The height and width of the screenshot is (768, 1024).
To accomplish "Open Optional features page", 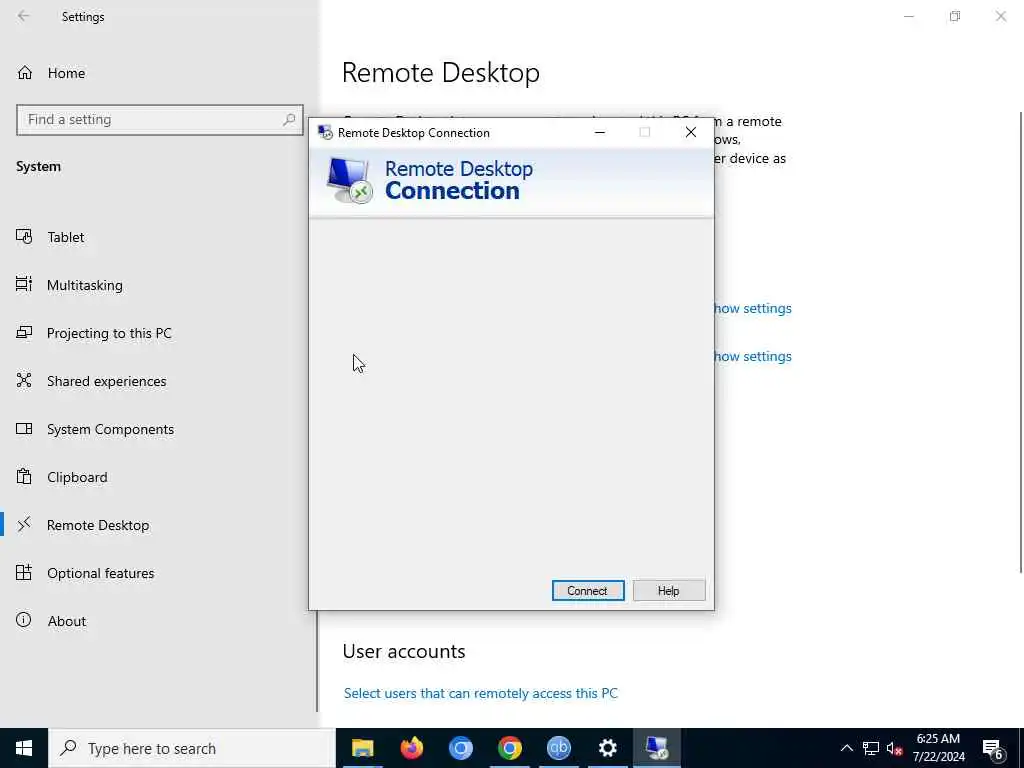I will [101, 573].
